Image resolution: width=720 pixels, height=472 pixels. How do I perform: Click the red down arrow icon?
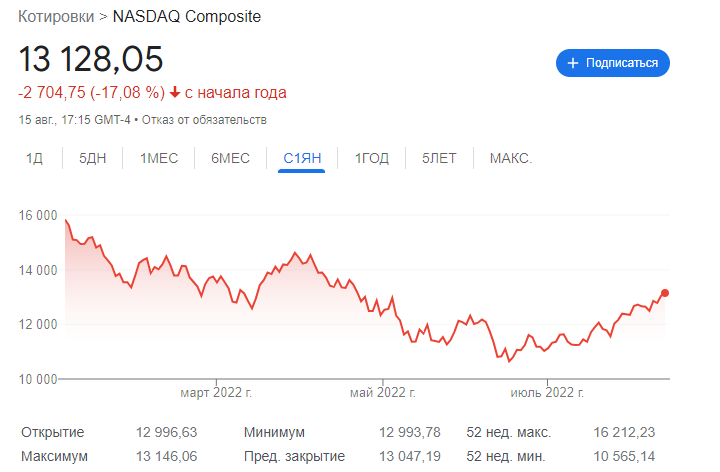click(175, 93)
